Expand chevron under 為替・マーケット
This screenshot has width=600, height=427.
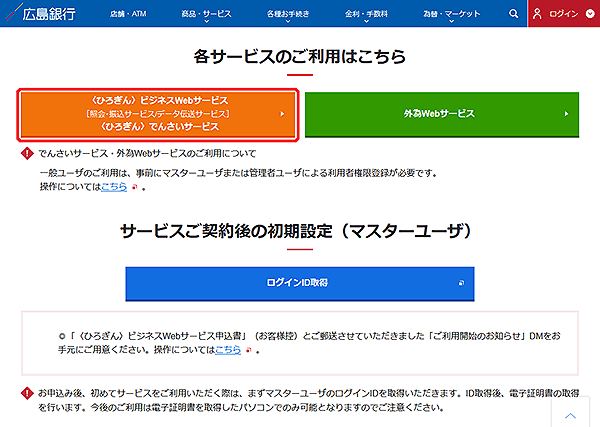pos(452,21)
